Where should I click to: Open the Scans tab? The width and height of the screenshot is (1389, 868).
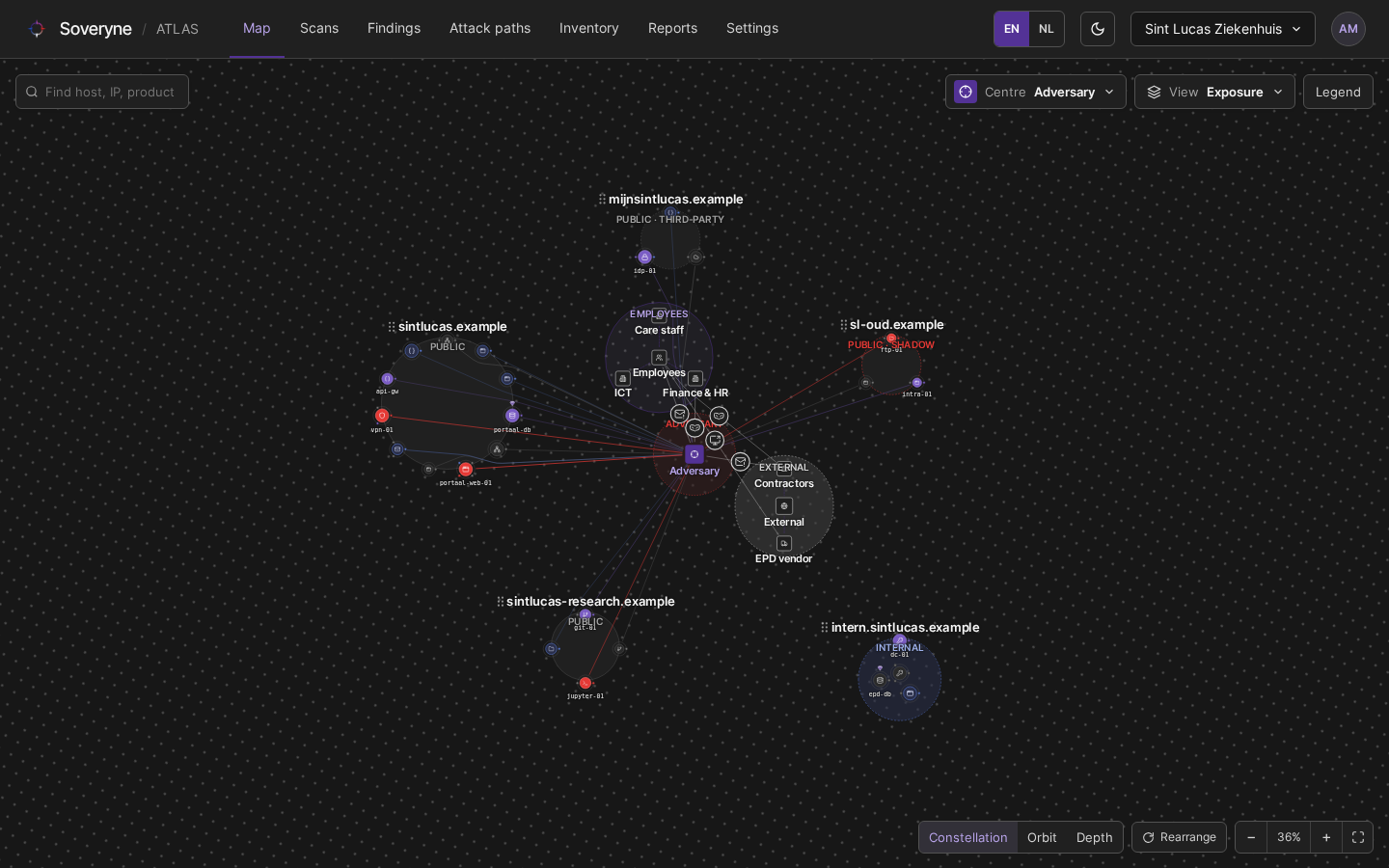tap(319, 29)
